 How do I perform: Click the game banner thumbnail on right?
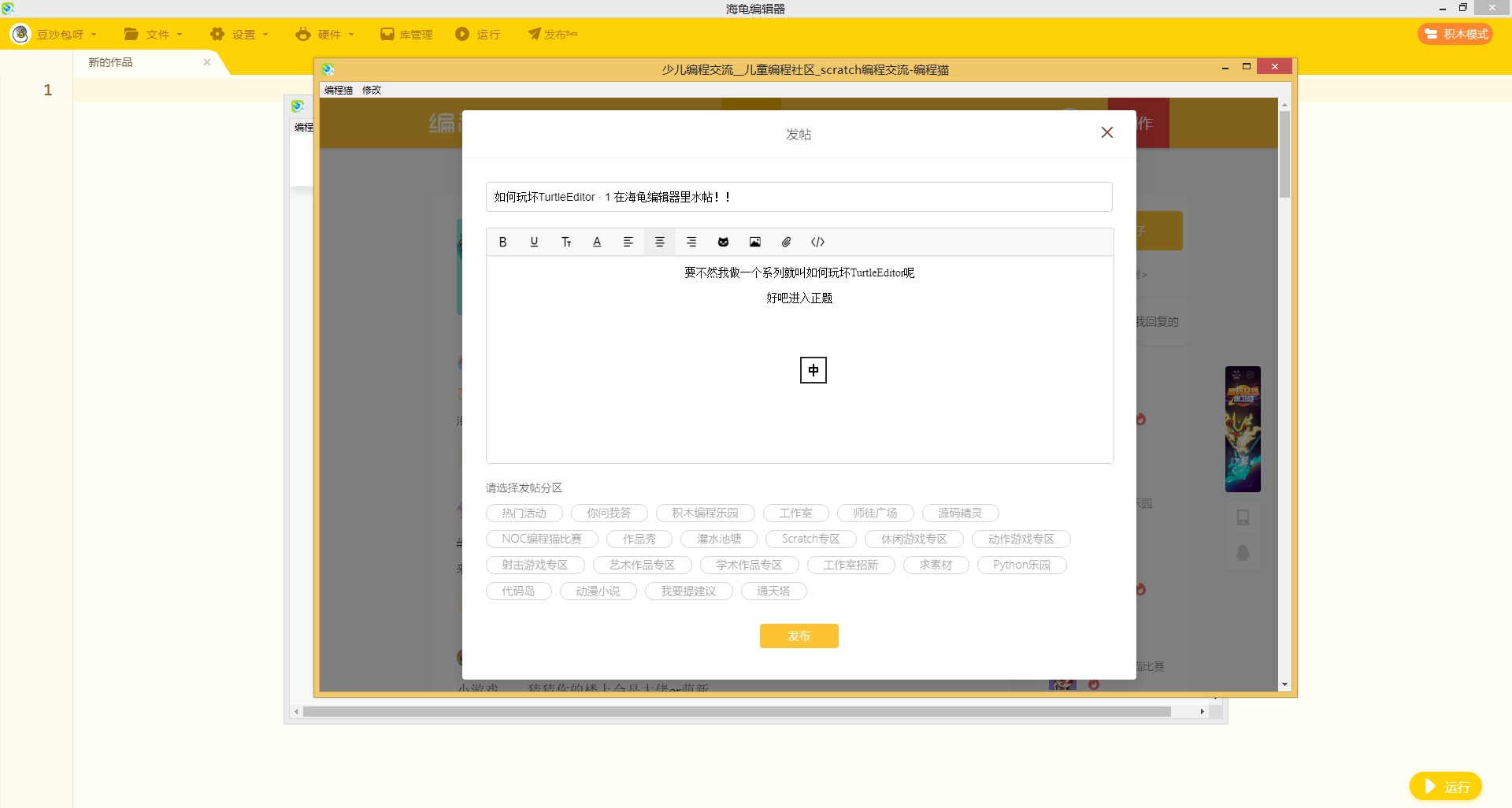tap(1243, 429)
